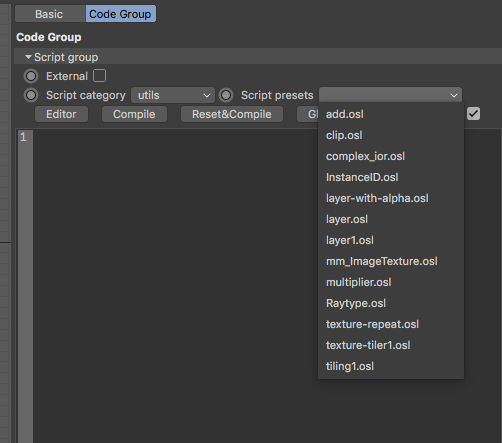The height and width of the screenshot is (443, 502).
Task: Click the animation dot beside Script presets
Action: pyautogui.click(x=226, y=95)
